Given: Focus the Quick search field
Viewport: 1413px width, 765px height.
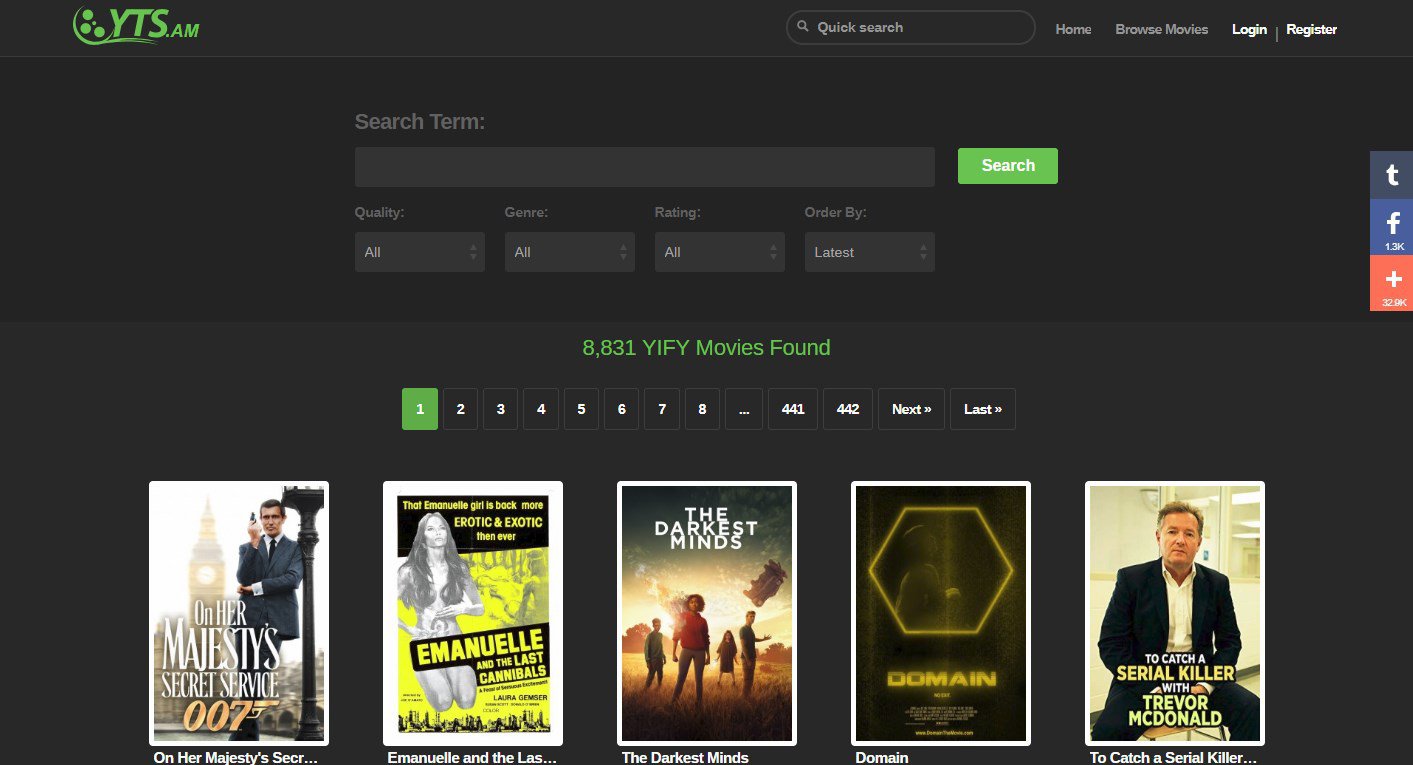Looking at the screenshot, I should click(910, 27).
